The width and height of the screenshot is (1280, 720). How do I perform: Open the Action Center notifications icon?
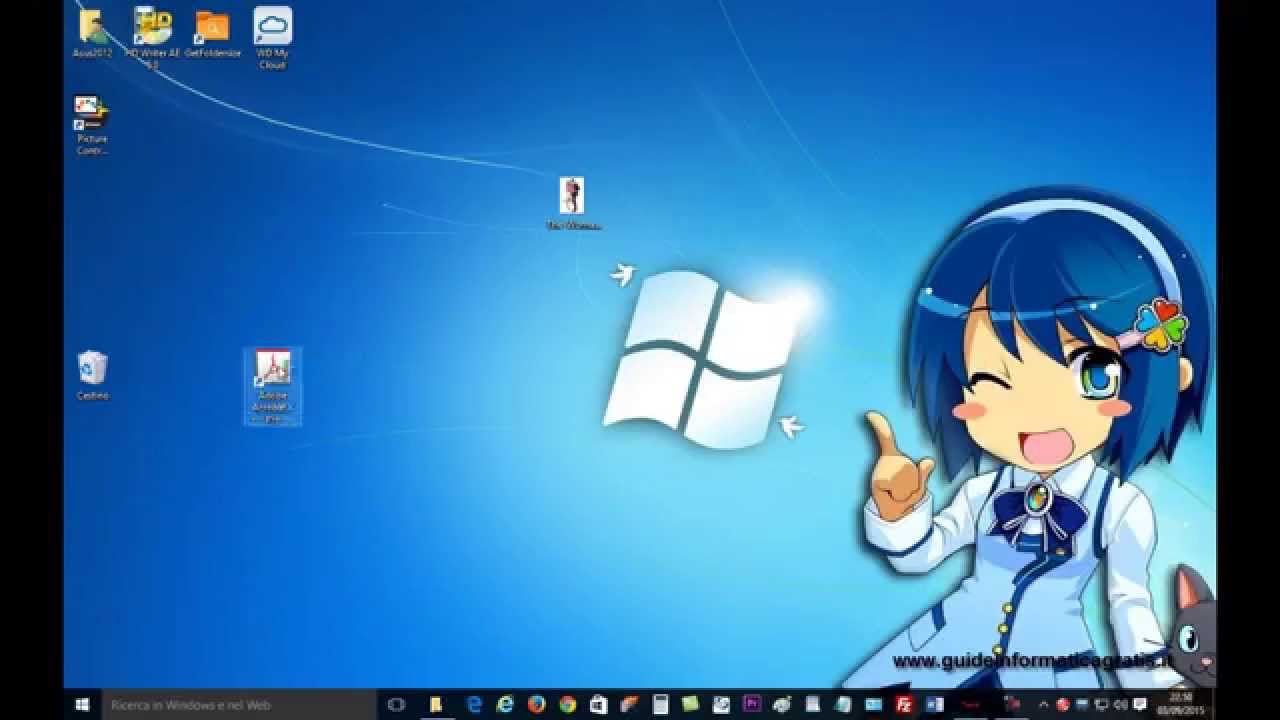click(x=1140, y=705)
